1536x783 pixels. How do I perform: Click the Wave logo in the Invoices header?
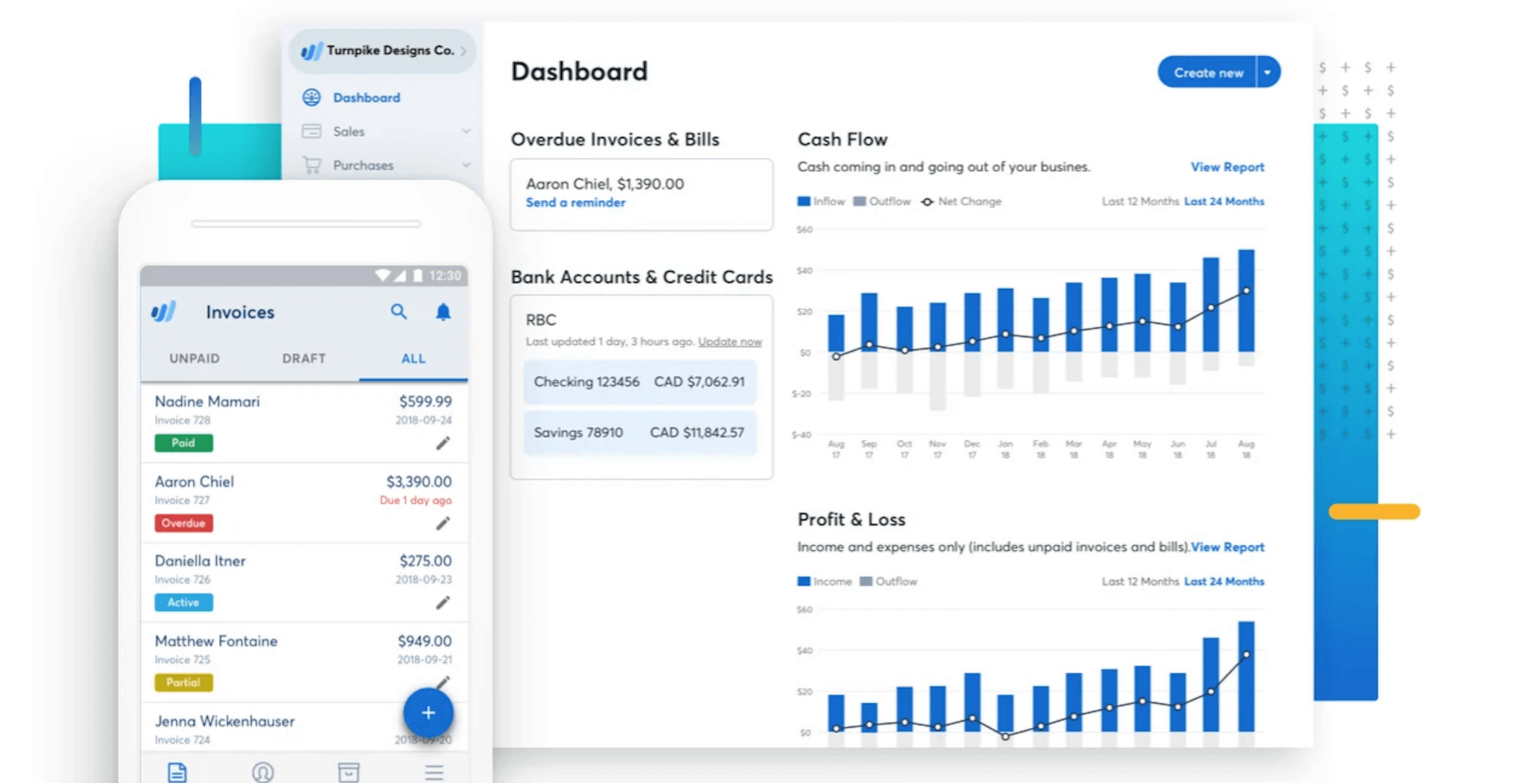[x=162, y=312]
